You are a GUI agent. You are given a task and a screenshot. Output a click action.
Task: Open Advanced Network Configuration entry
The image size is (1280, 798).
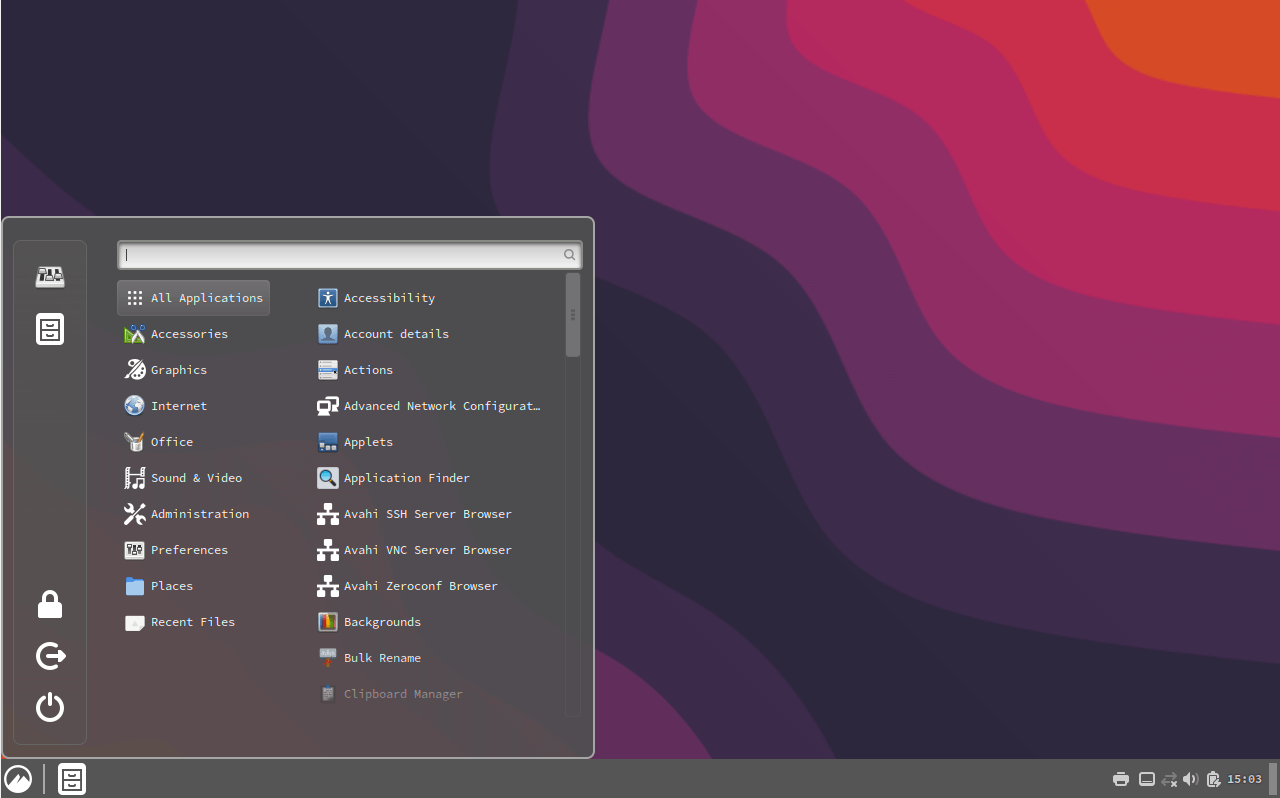[x=441, y=406]
